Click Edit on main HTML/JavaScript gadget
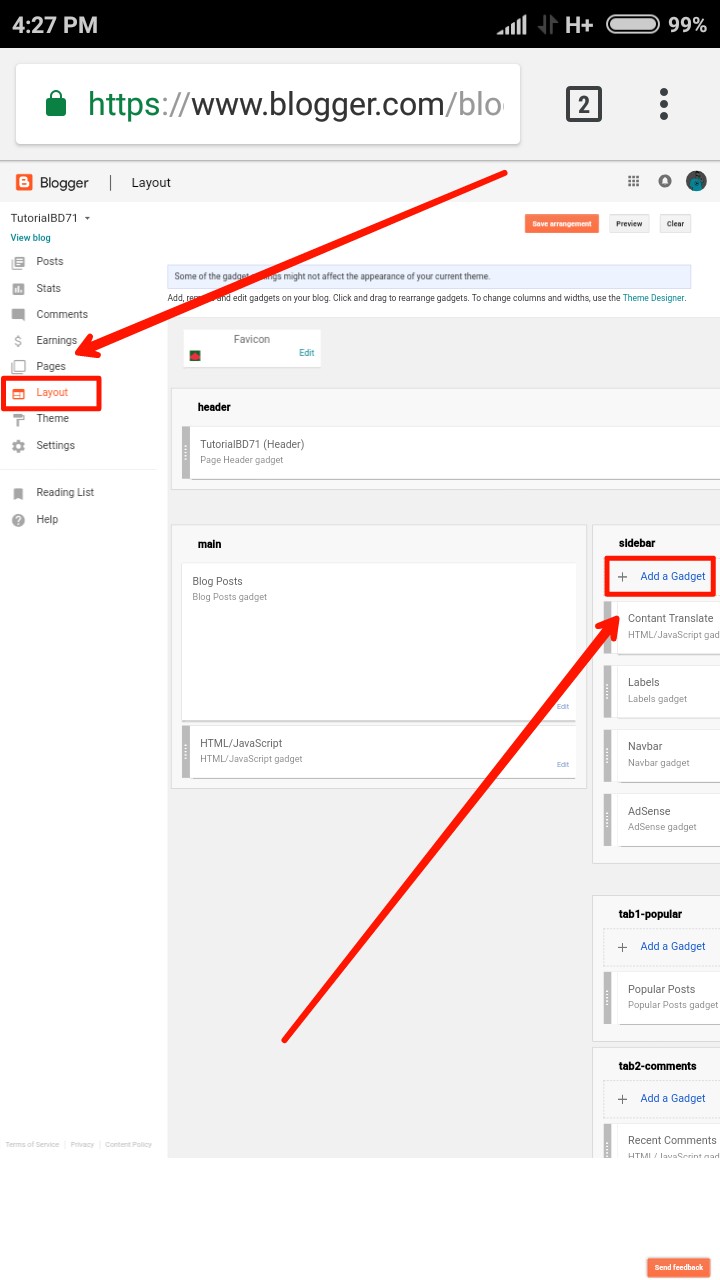This screenshot has height=1280, width=720. [563, 765]
